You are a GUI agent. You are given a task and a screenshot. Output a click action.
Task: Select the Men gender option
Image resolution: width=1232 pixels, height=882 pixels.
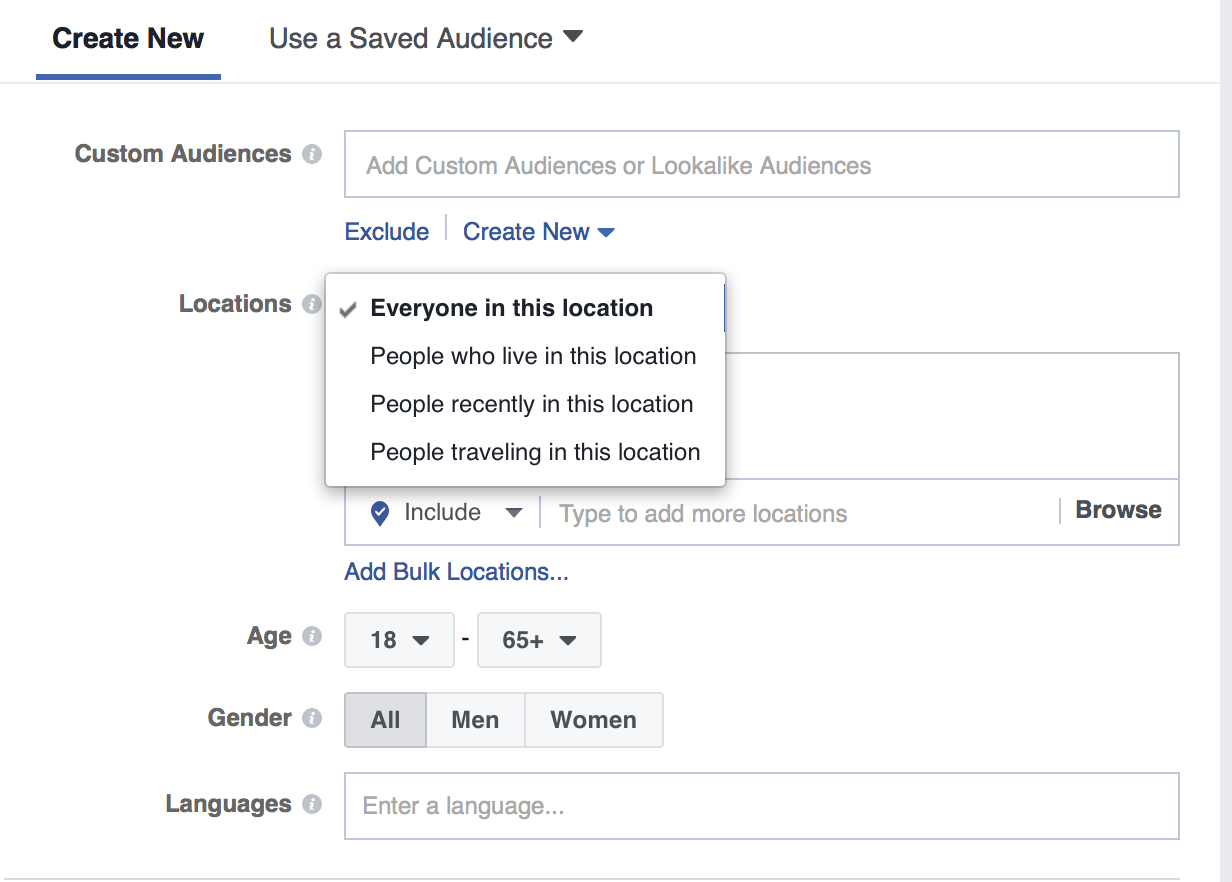pos(474,719)
